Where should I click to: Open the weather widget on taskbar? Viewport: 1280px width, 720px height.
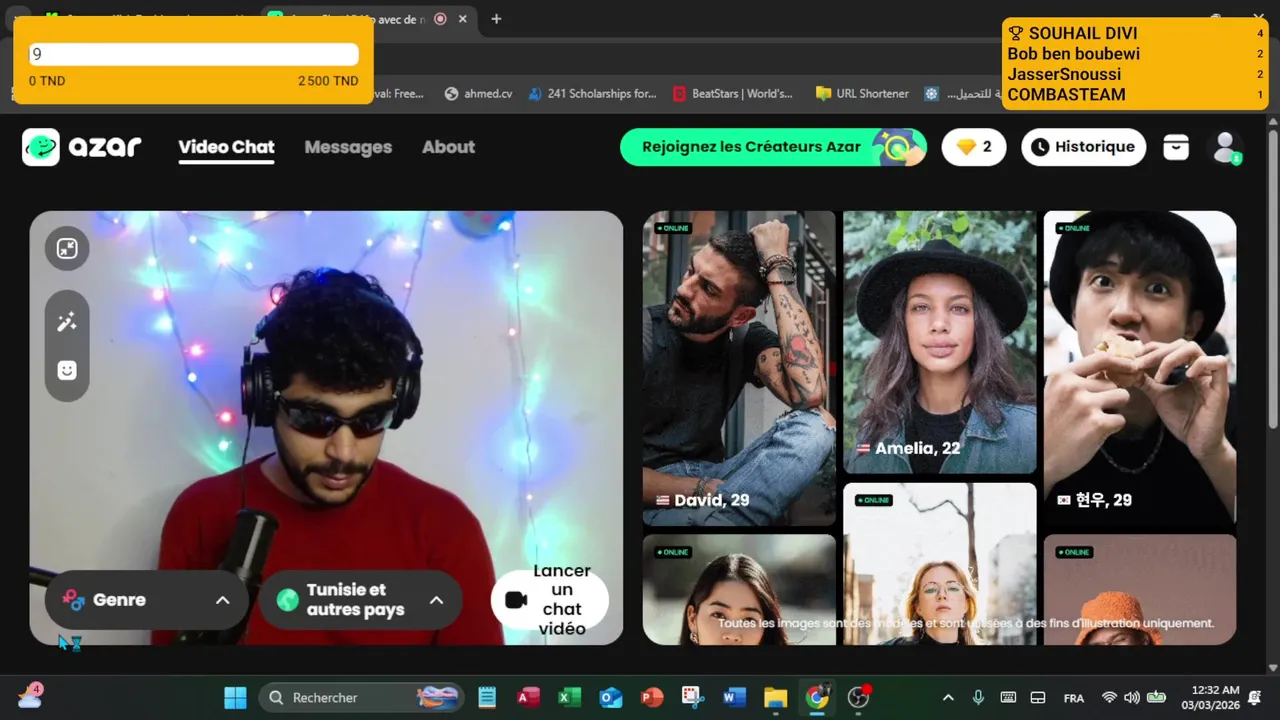29,695
